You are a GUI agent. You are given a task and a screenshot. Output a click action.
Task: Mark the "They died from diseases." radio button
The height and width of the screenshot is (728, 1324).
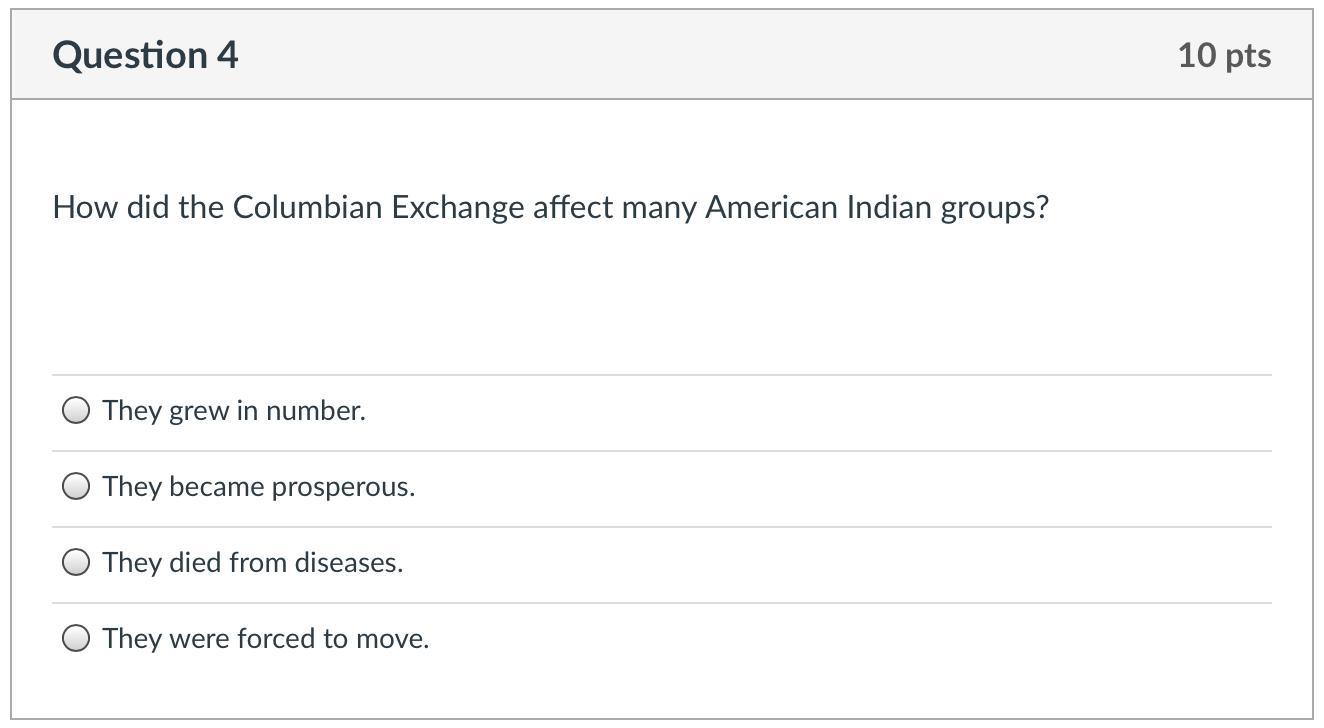coord(76,562)
